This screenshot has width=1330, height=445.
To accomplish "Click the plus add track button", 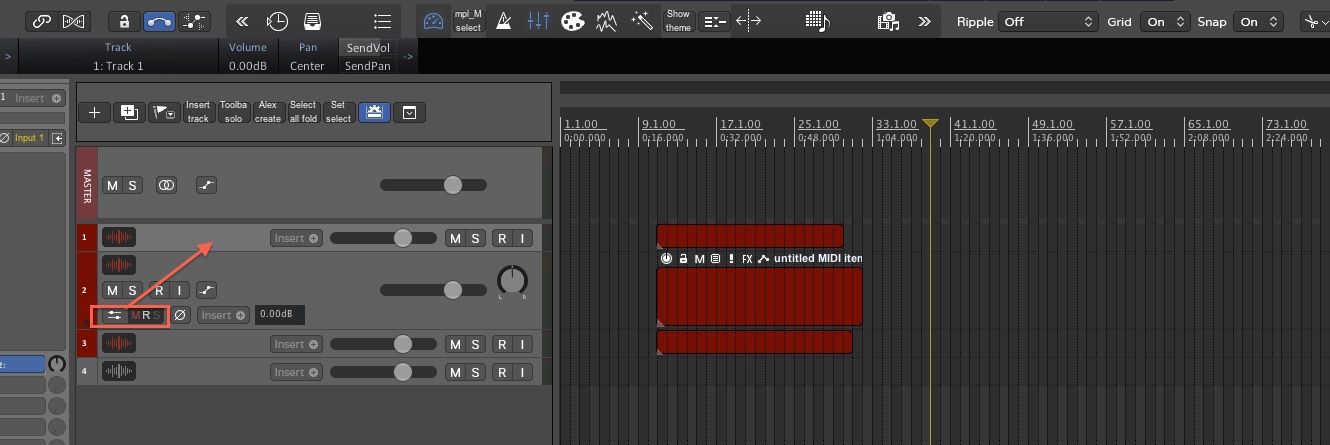I will [94, 112].
